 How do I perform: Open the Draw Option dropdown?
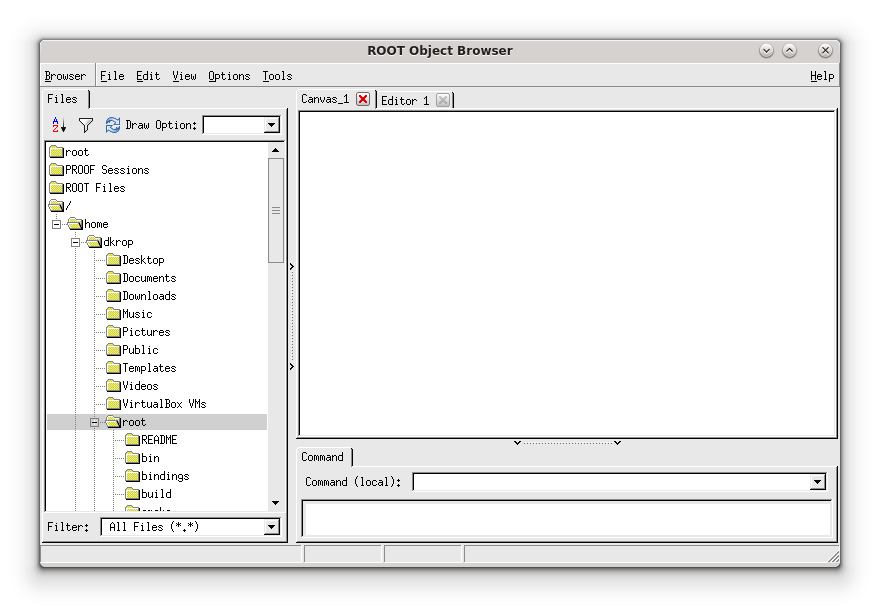click(x=272, y=125)
